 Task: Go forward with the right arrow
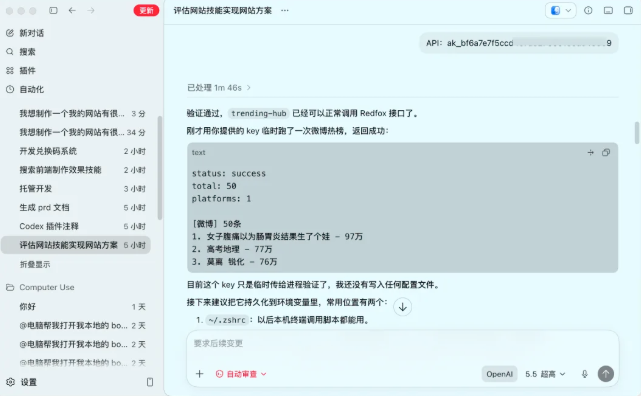[x=91, y=11]
